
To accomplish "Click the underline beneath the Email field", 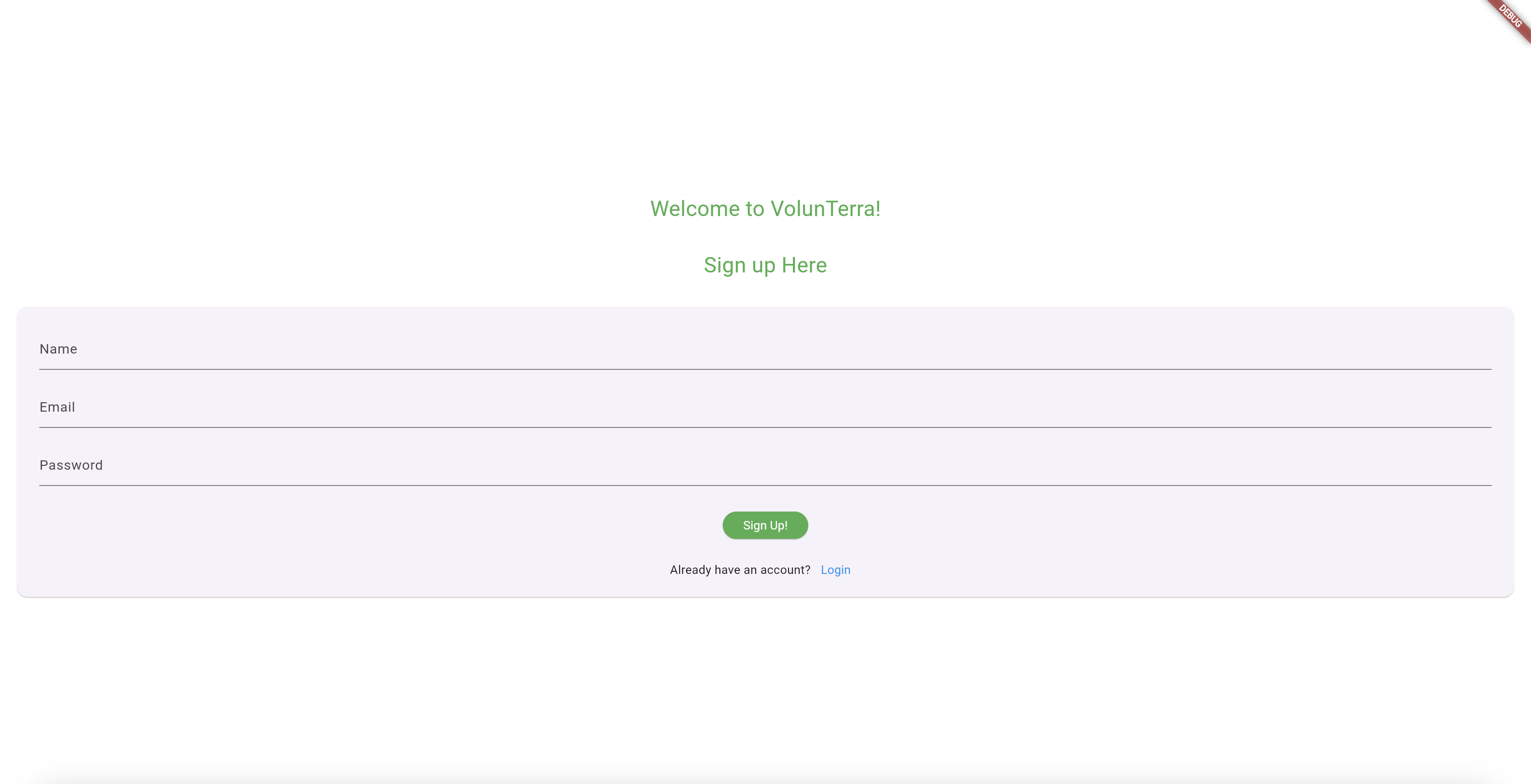I will [765, 427].
